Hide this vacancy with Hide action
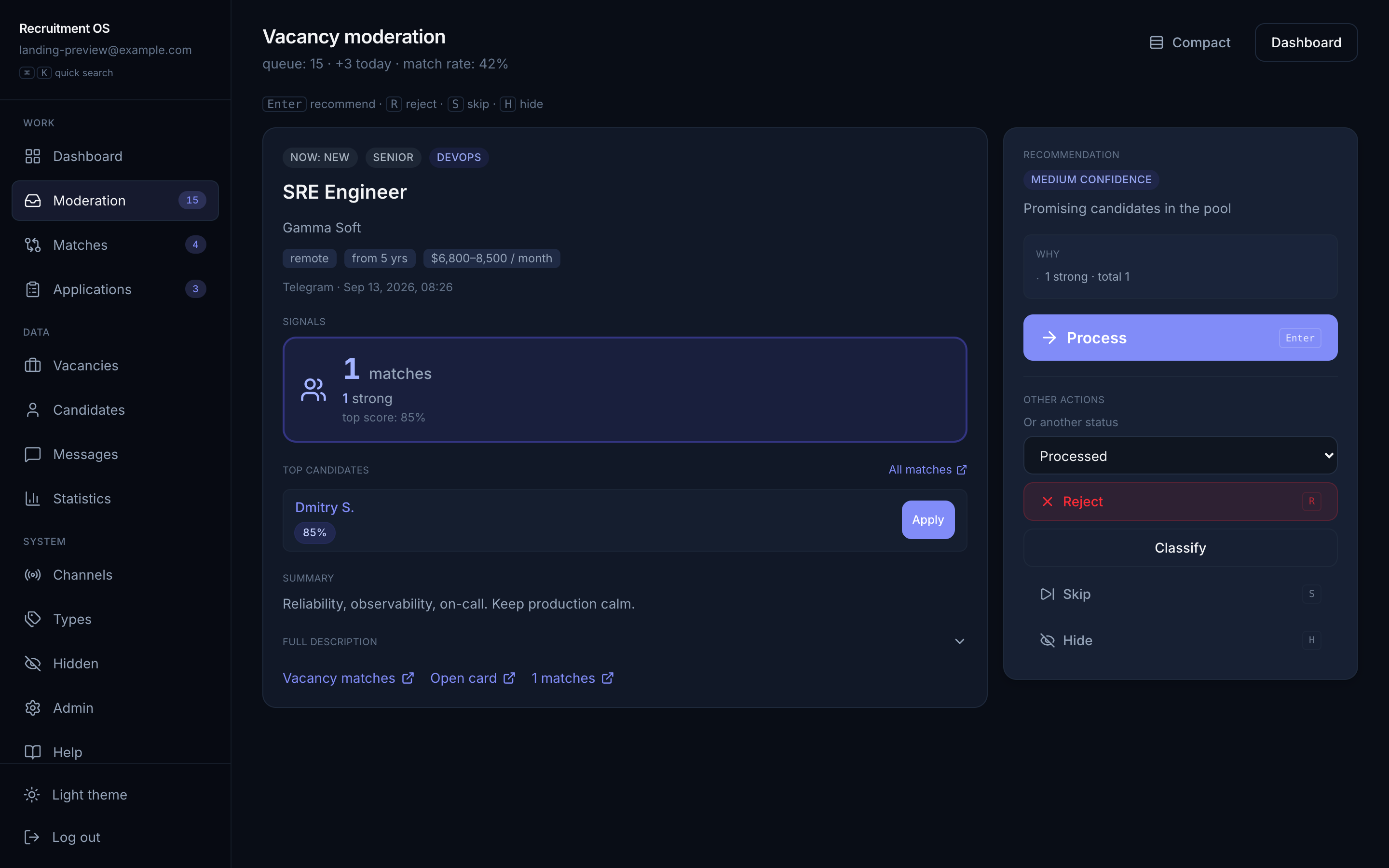1389x868 pixels. point(1180,640)
